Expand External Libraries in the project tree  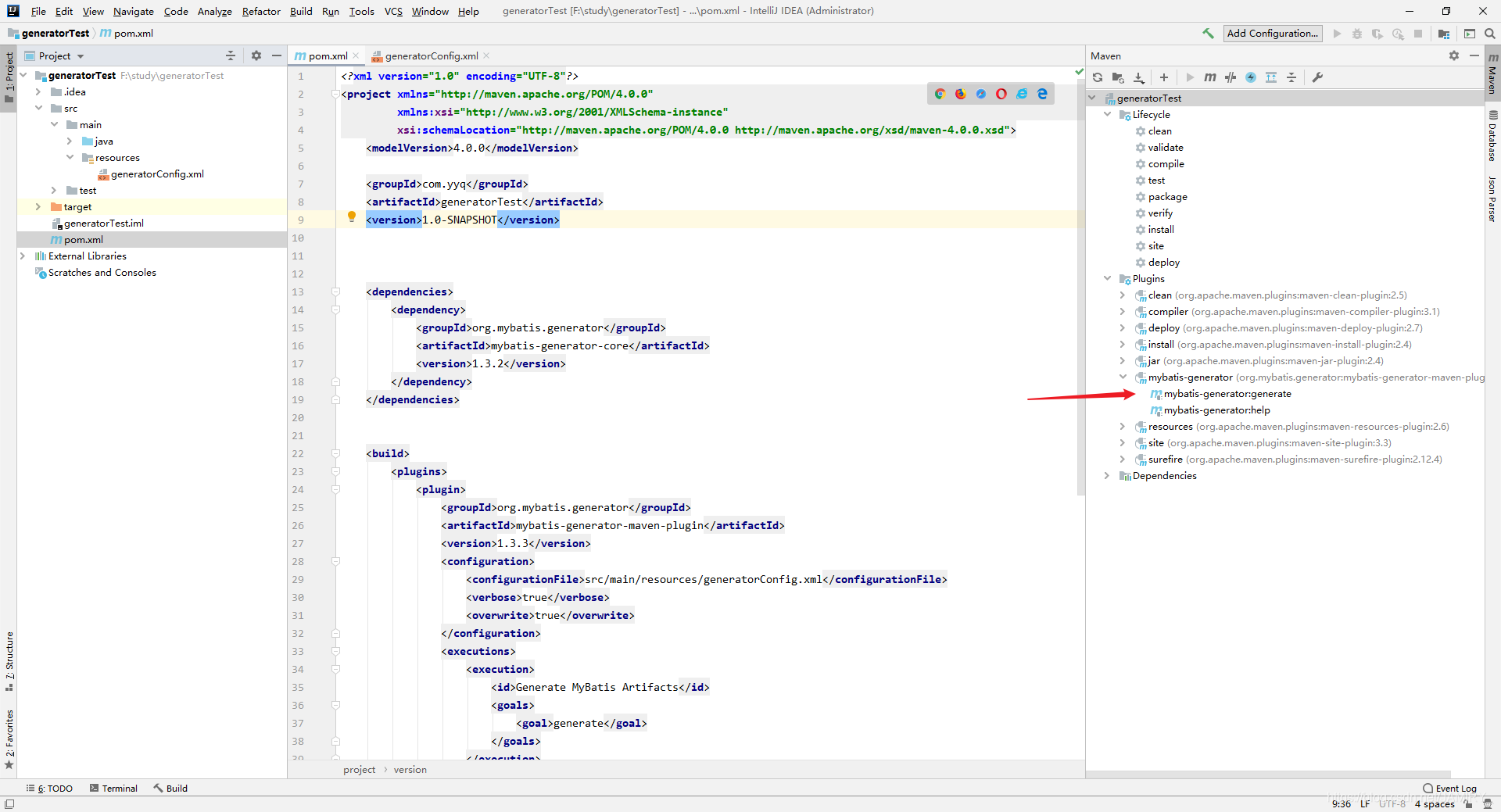coord(22,256)
